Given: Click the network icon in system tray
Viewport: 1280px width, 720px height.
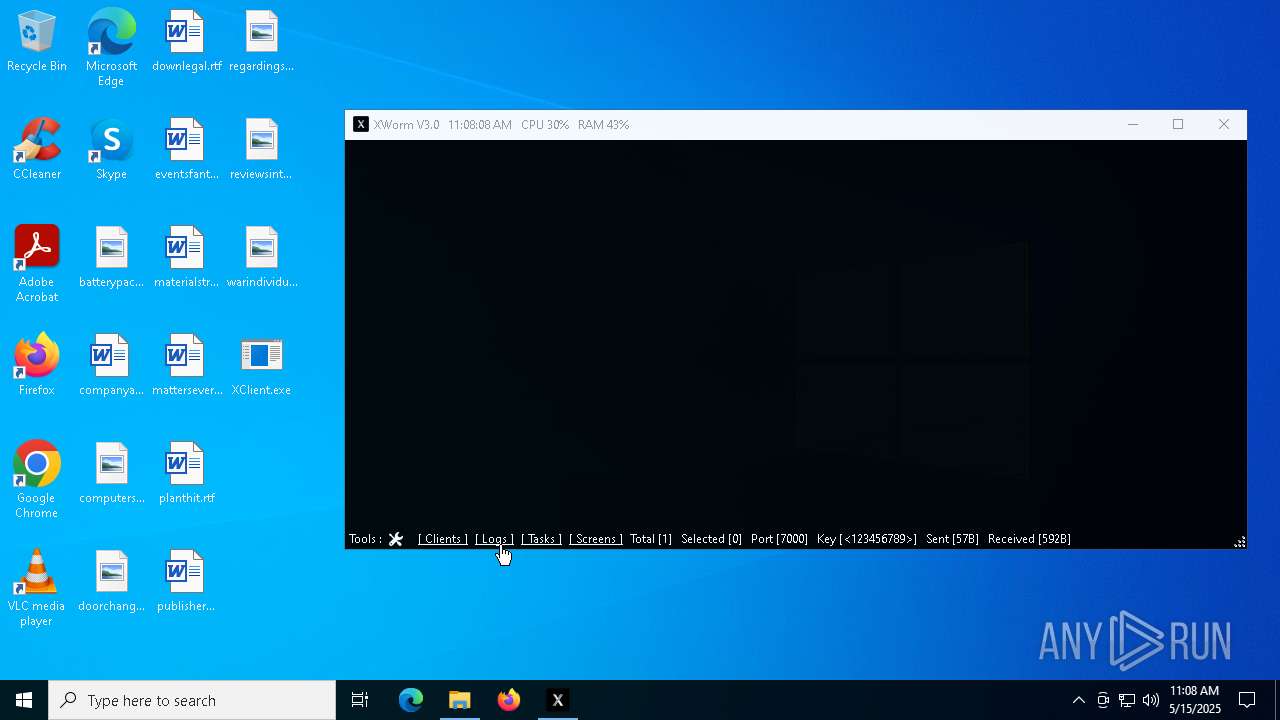Looking at the screenshot, I should tap(1127, 700).
